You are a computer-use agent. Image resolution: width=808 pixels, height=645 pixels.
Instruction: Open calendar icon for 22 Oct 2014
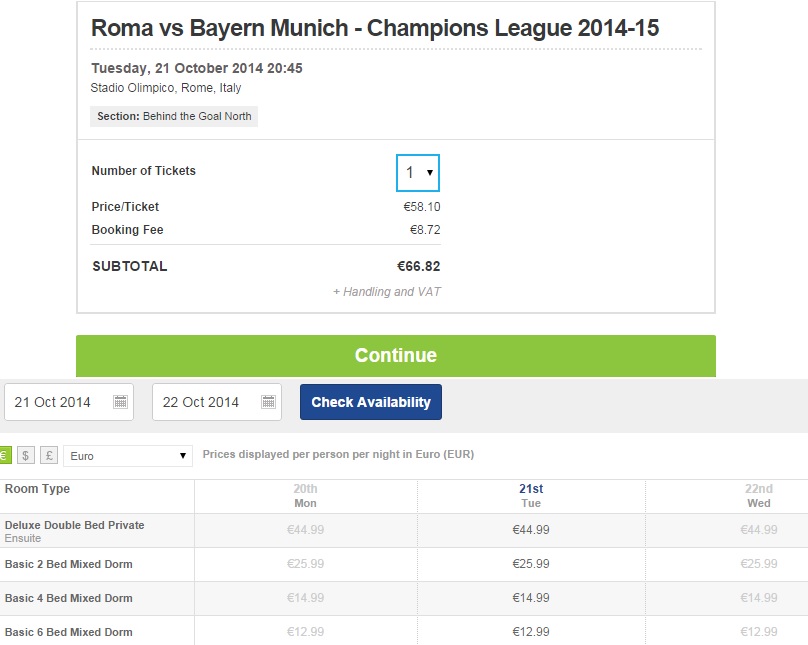coord(268,402)
